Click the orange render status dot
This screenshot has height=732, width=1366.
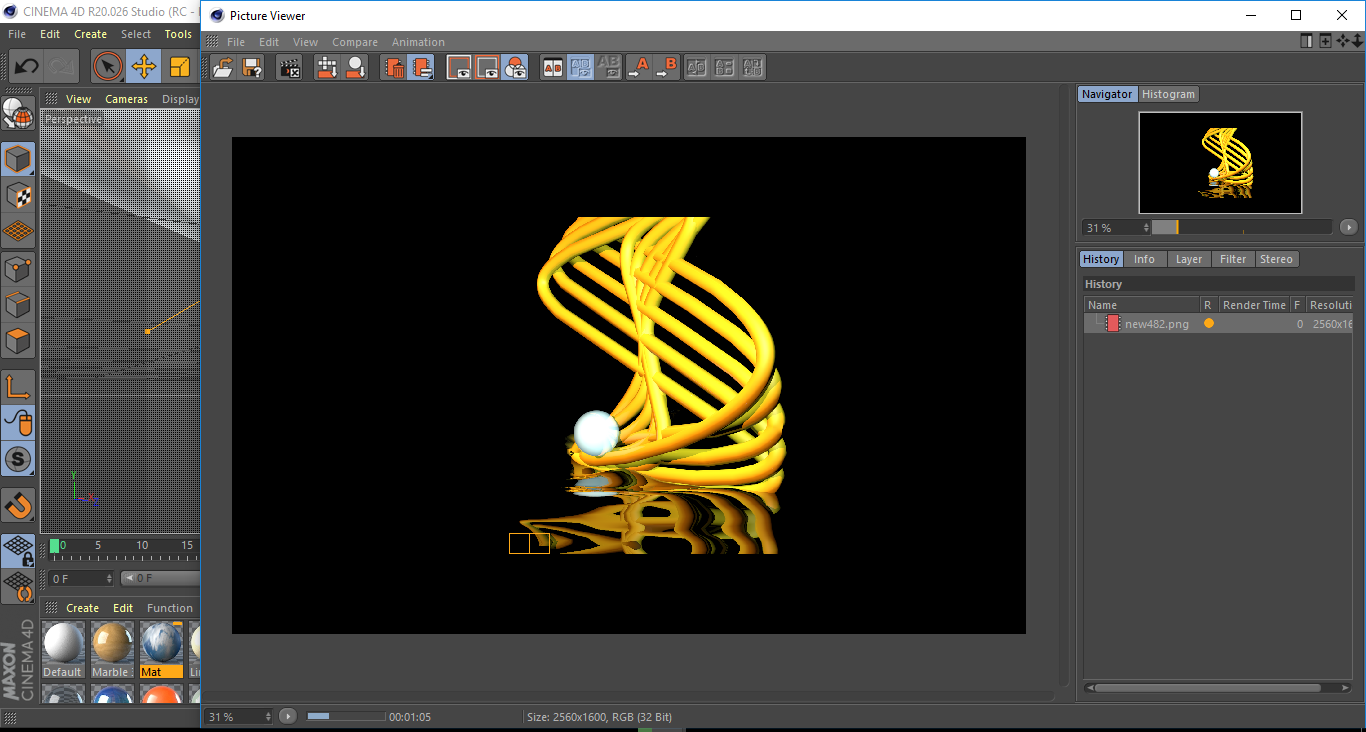pos(1209,324)
